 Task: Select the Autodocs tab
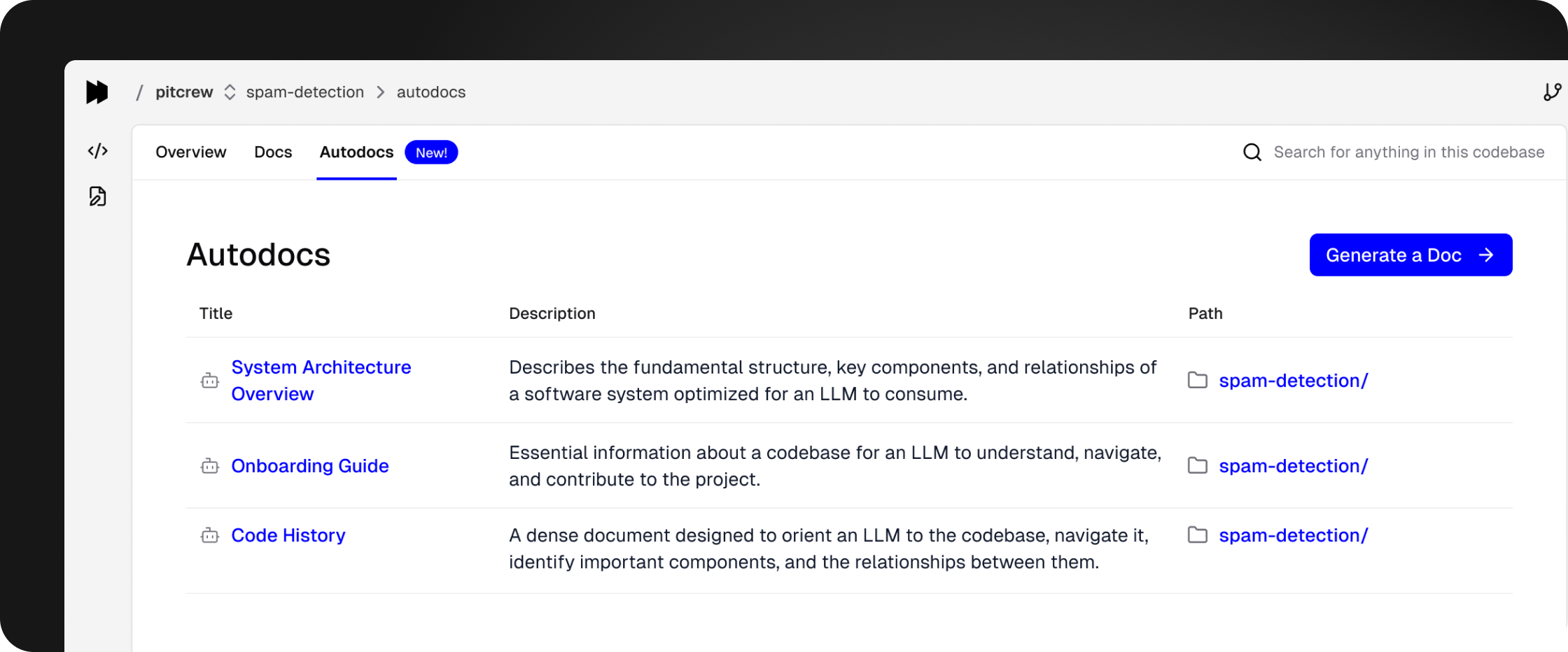pyautogui.click(x=356, y=153)
